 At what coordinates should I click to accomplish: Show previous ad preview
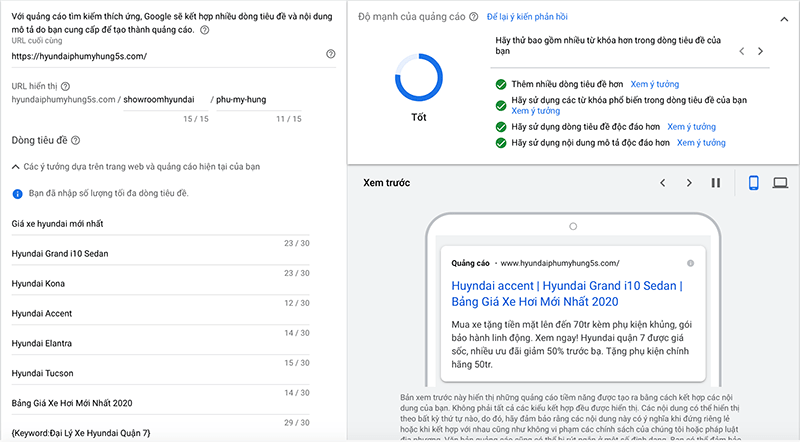[663, 183]
